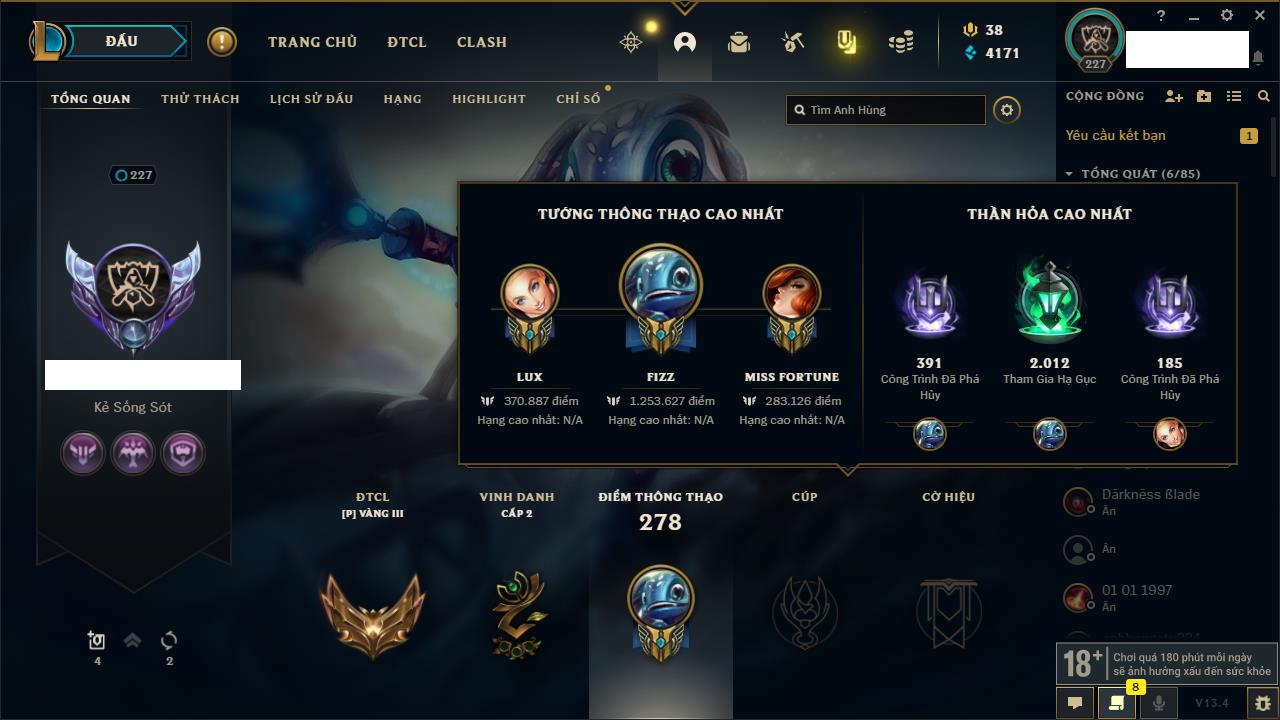
Task: Toggle the chat bubble panel
Action: pos(1075,703)
